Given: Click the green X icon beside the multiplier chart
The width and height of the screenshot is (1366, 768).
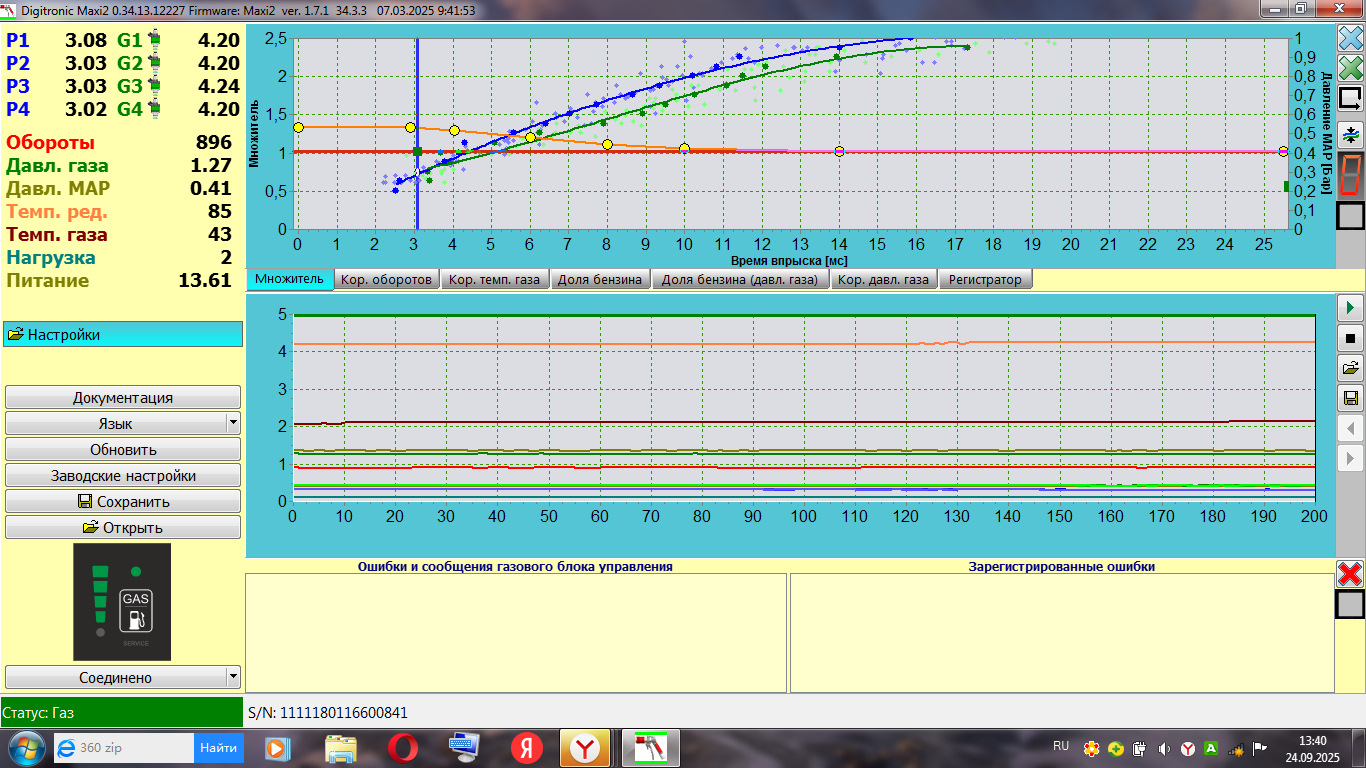Looking at the screenshot, I should [x=1350, y=68].
